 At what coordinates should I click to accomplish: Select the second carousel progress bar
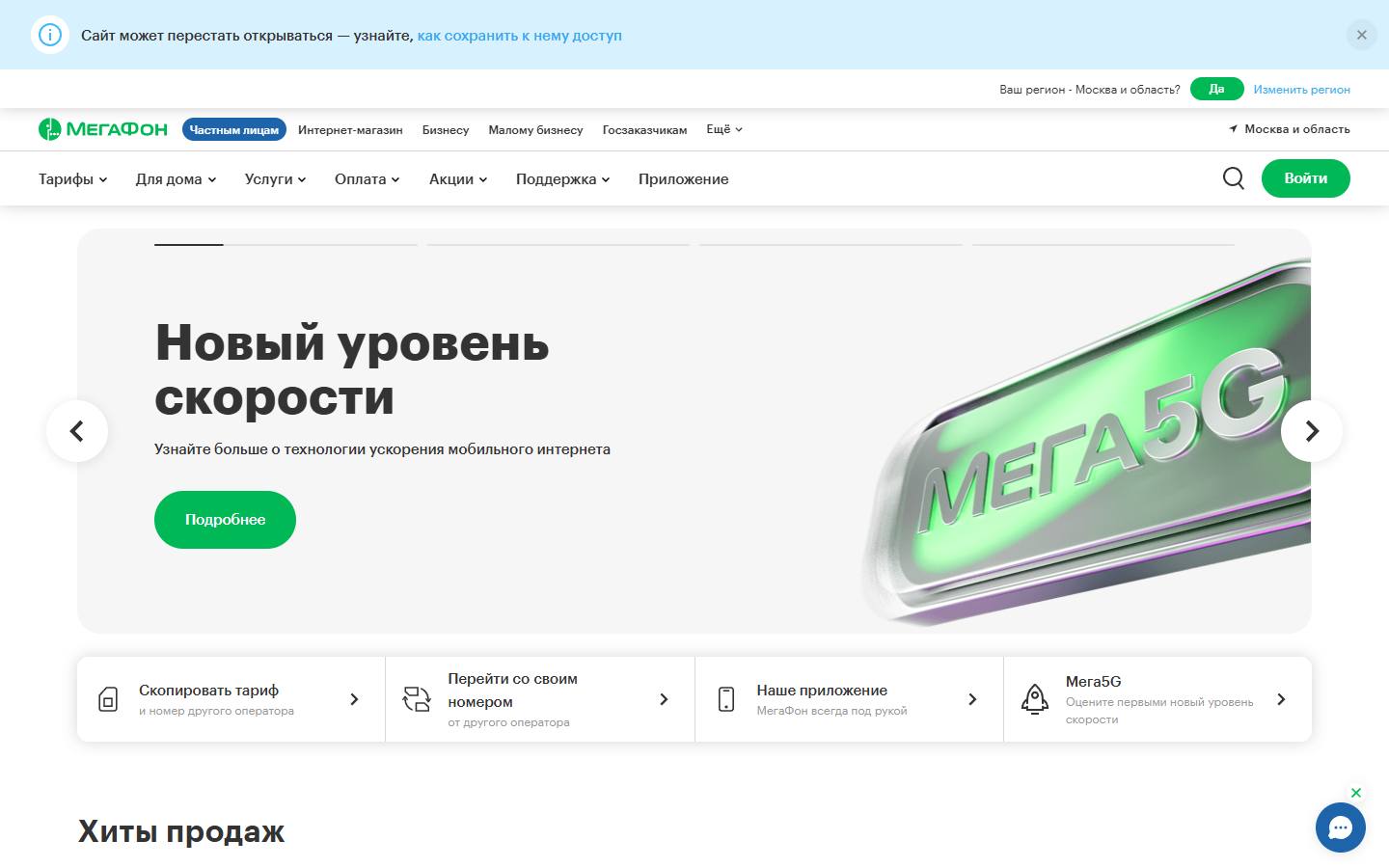tap(558, 245)
